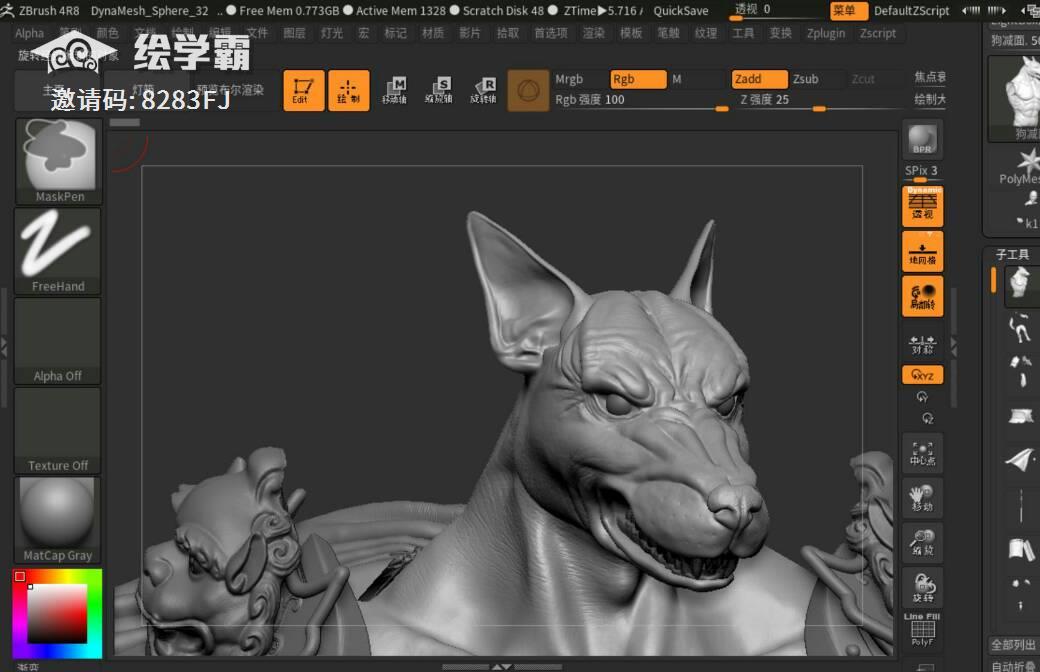Open the 灯光 (Light) menu
1040x672 pixels.
click(332, 33)
